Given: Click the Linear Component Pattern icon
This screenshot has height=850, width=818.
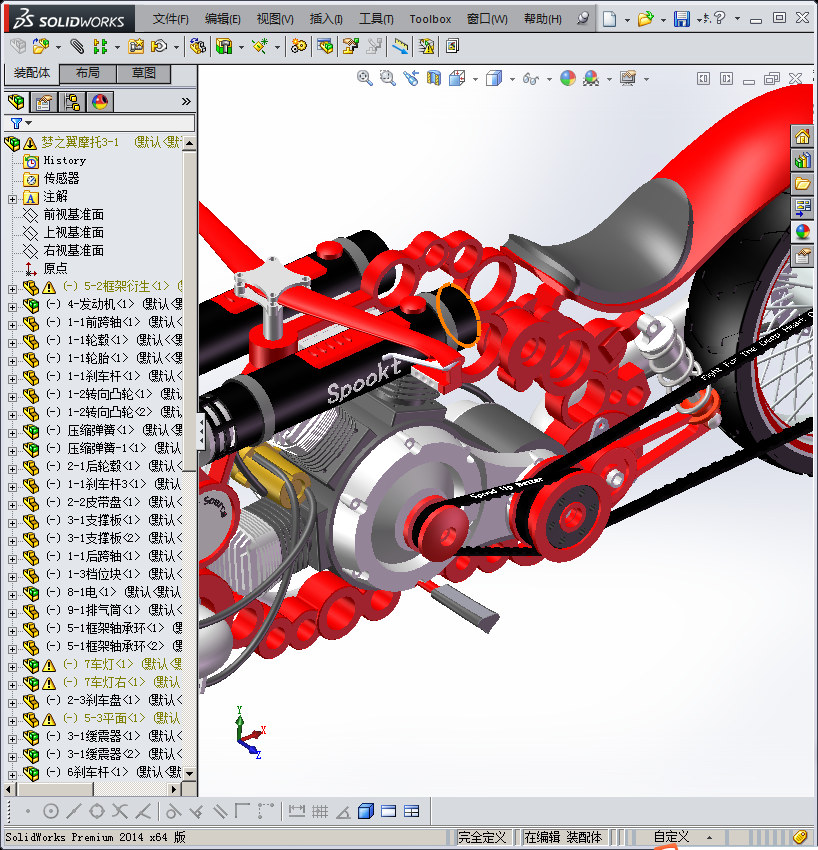Looking at the screenshot, I should click(x=100, y=47).
